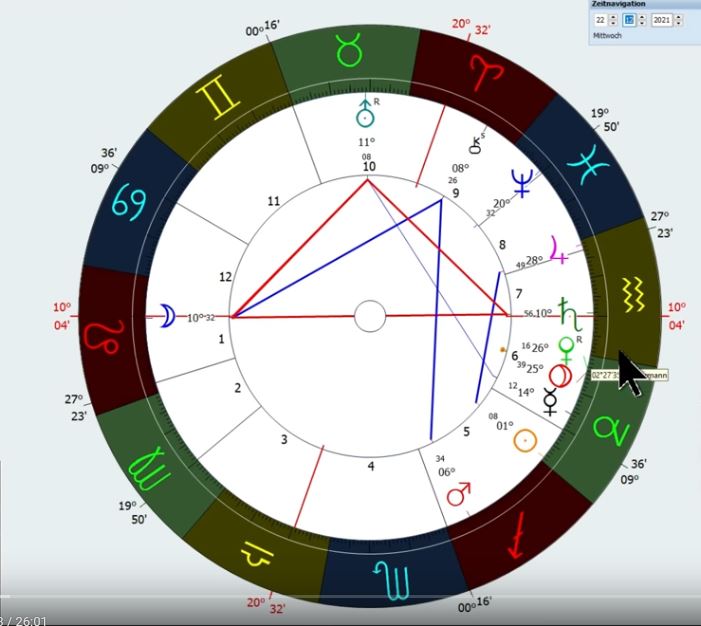Decrease the month value in Zeitnavigation
Screen dimensions: 701x626
click(x=642, y=23)
